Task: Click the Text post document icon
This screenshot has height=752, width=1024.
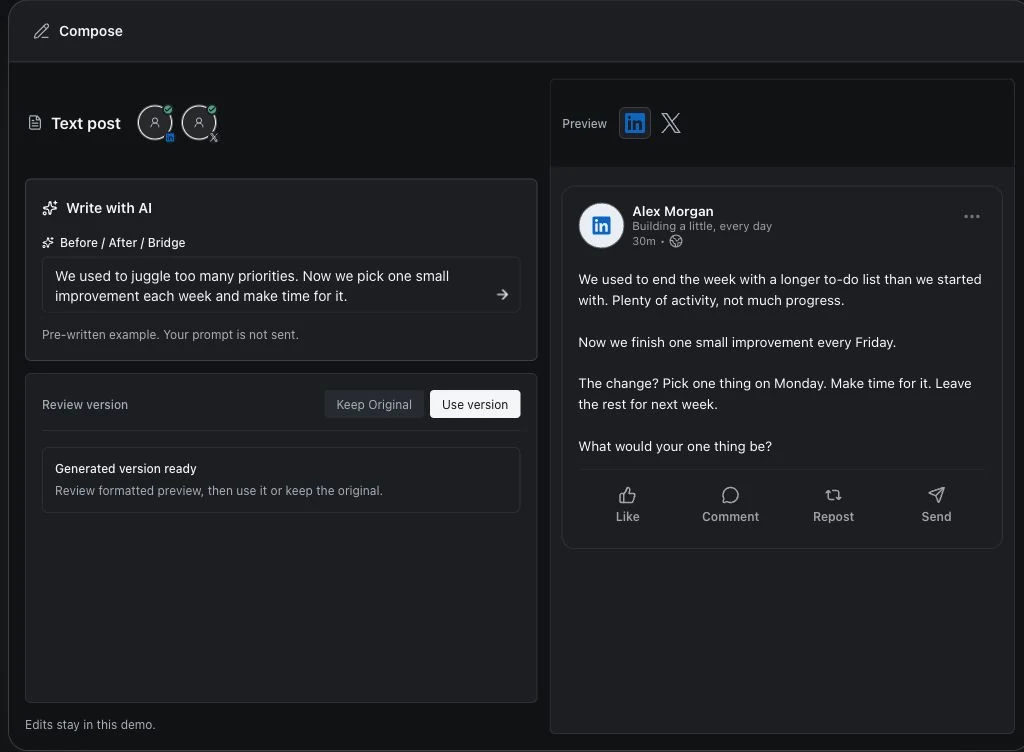Action: 35,123
